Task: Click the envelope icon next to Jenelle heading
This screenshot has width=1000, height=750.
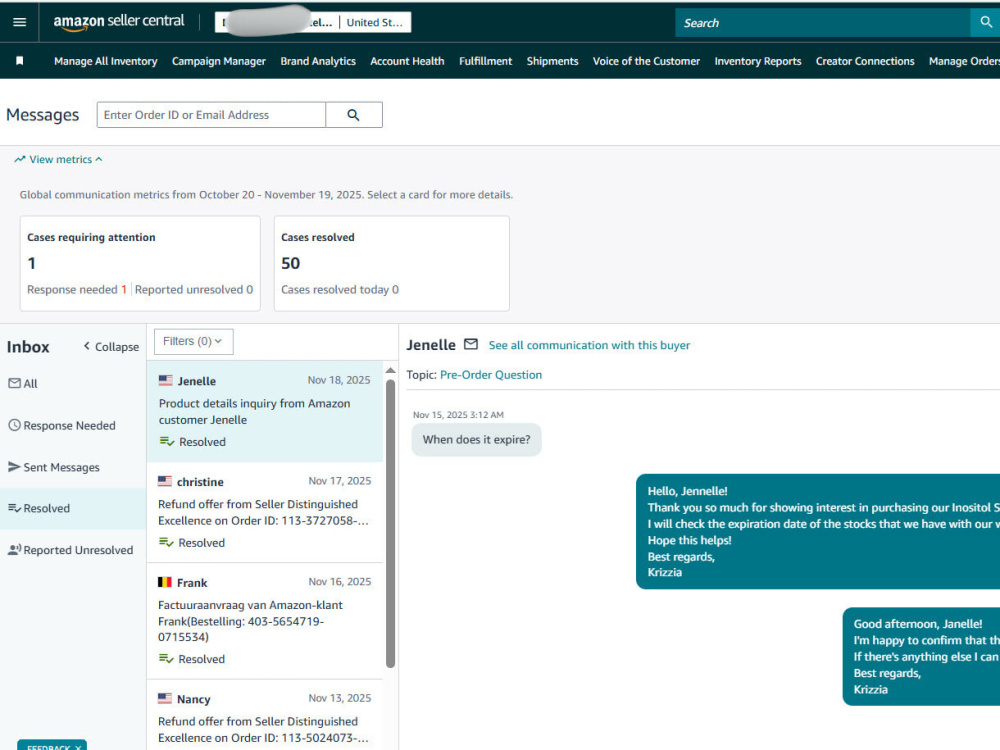Action: 471,344
